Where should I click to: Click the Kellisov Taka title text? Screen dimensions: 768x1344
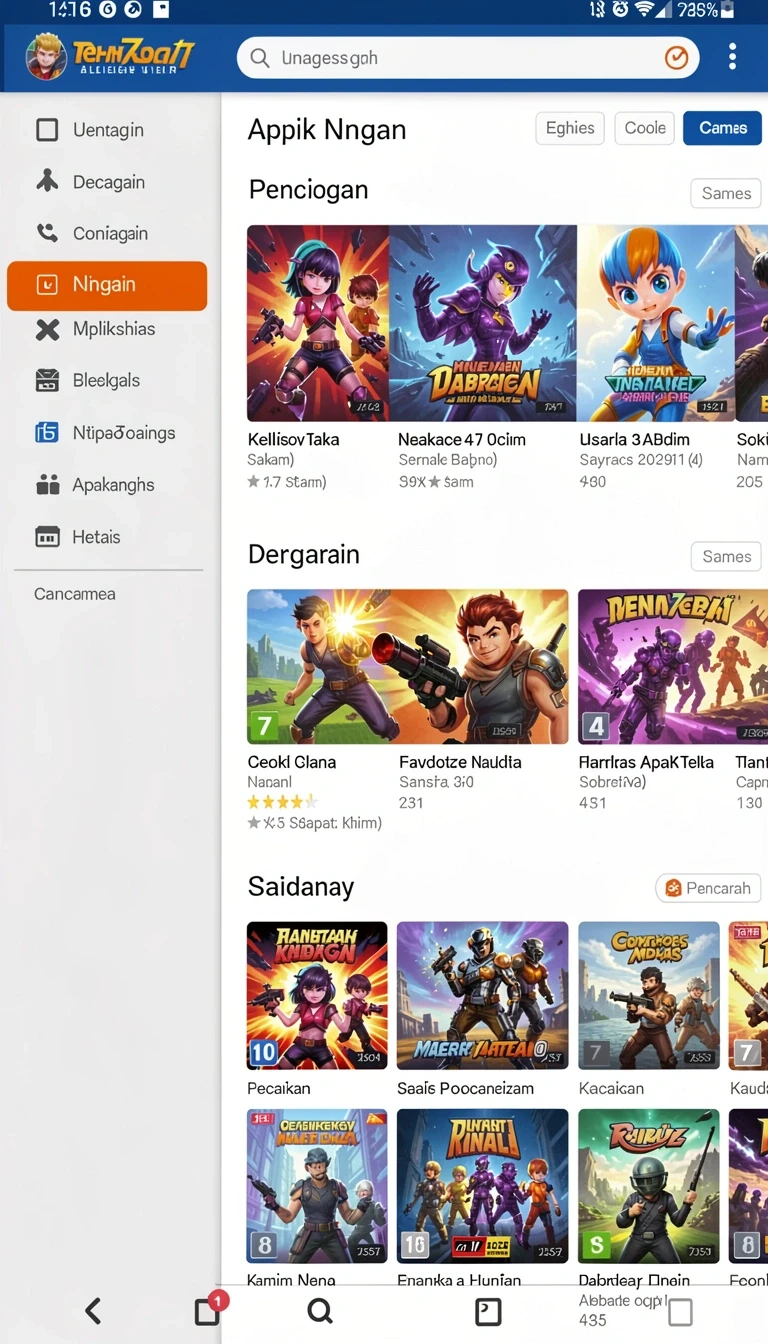point(293,439)
